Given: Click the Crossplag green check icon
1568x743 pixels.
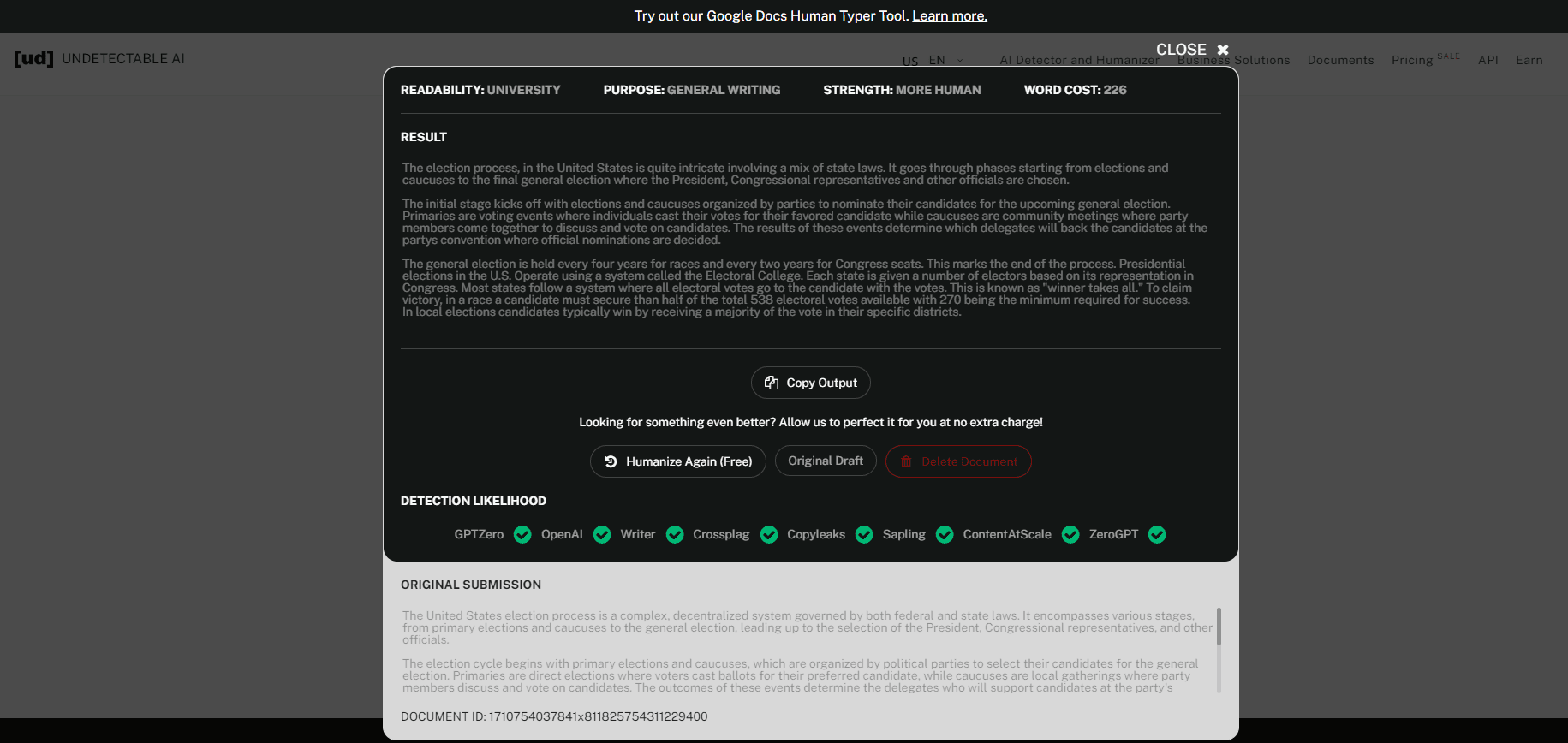Looking at the screenshot, I should pos(769,535).
